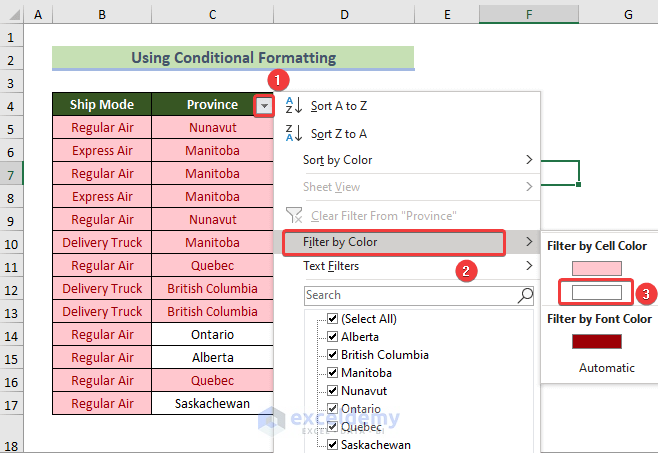Screen dimensions: 658x453
Task: Choose Sort A to Z option
Action: click(x=339, y=106)
